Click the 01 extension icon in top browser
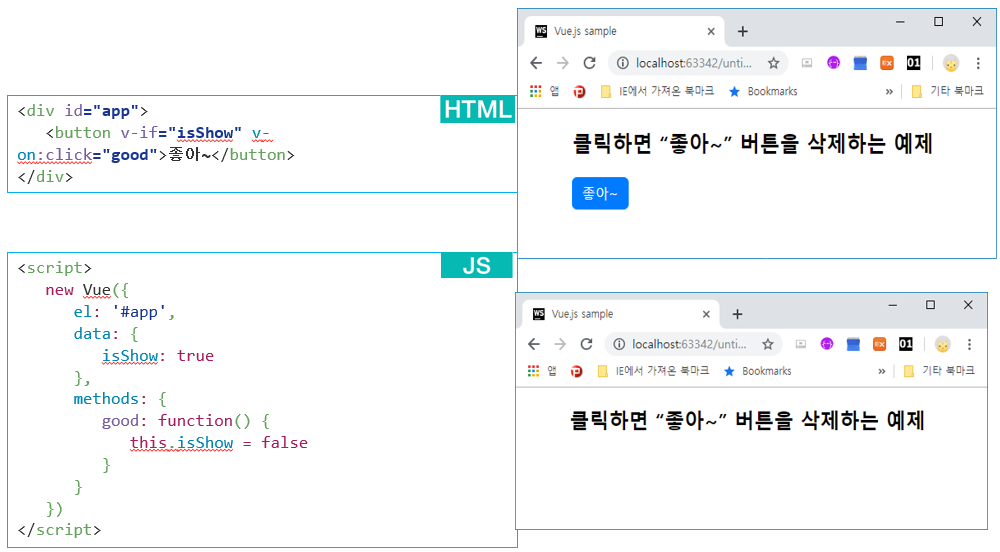Screen dimensions: 1000x552 (x=914, y=62)
